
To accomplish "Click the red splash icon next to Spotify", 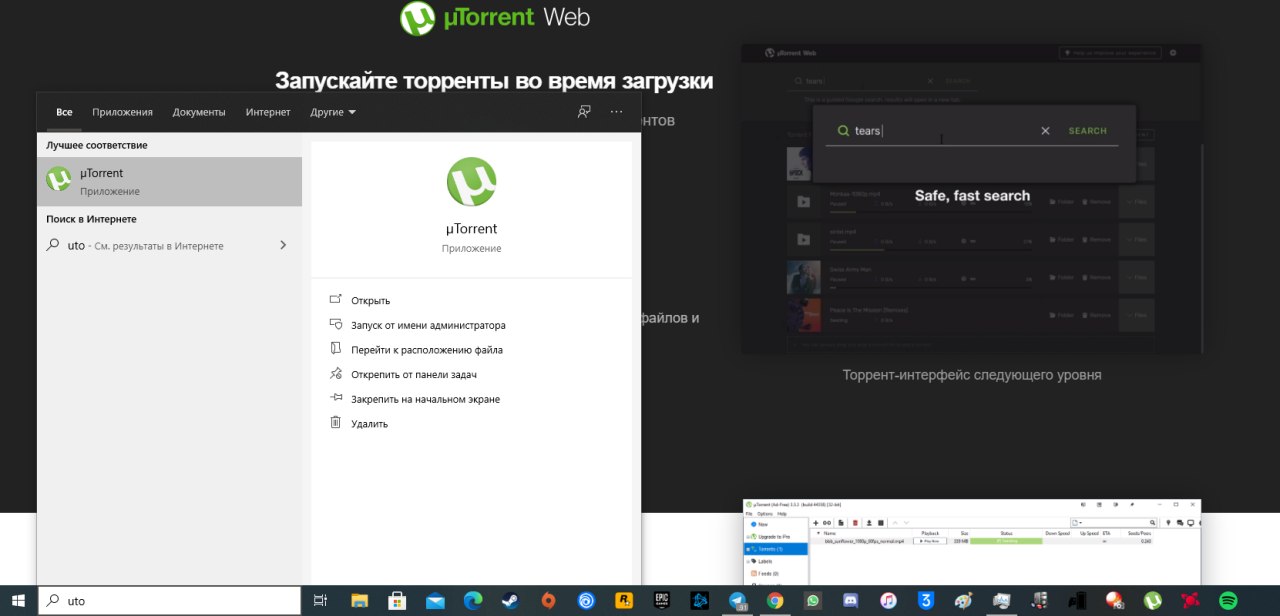I will point(1191,601).
